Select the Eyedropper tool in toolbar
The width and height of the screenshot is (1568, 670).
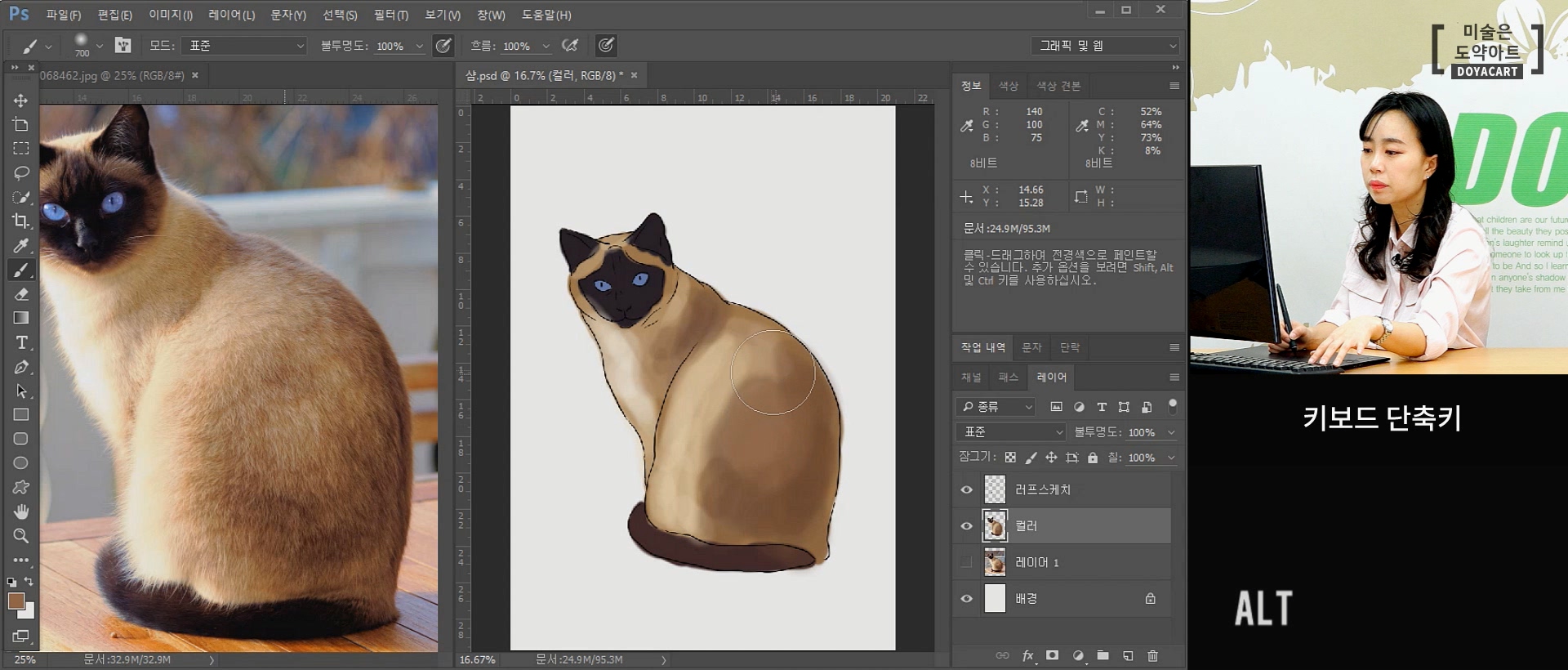(21, 245)
